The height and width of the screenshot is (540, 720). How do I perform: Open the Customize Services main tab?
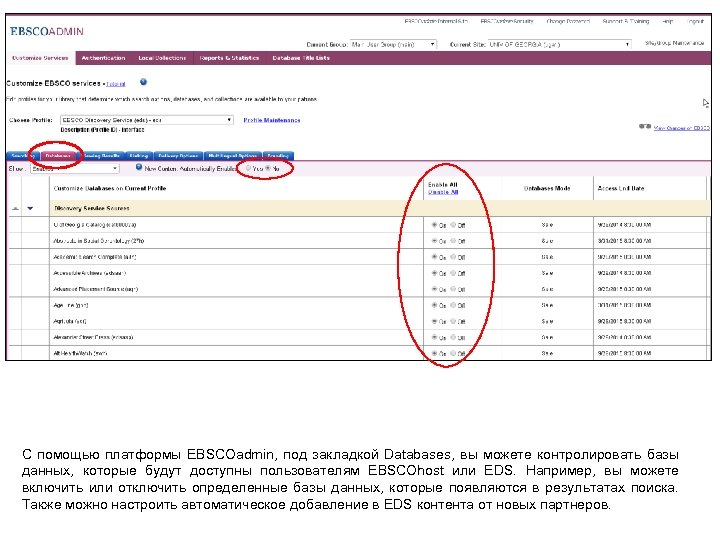(40, 58)
